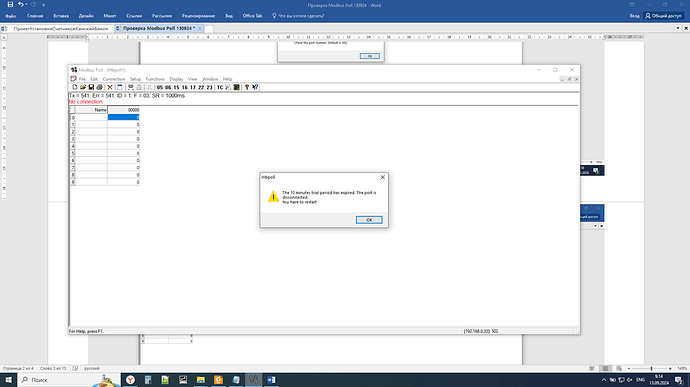Click the Open file icon in Modbus Poll toolbar
Screen dimensions: 690x387
coord(83,87)
